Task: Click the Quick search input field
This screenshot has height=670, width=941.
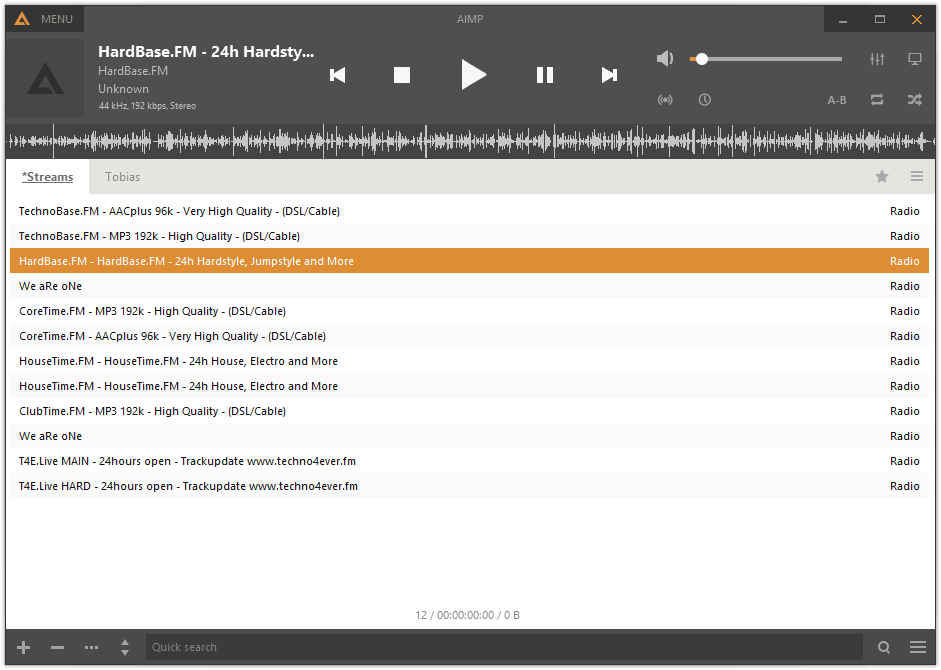Action: 504,647
